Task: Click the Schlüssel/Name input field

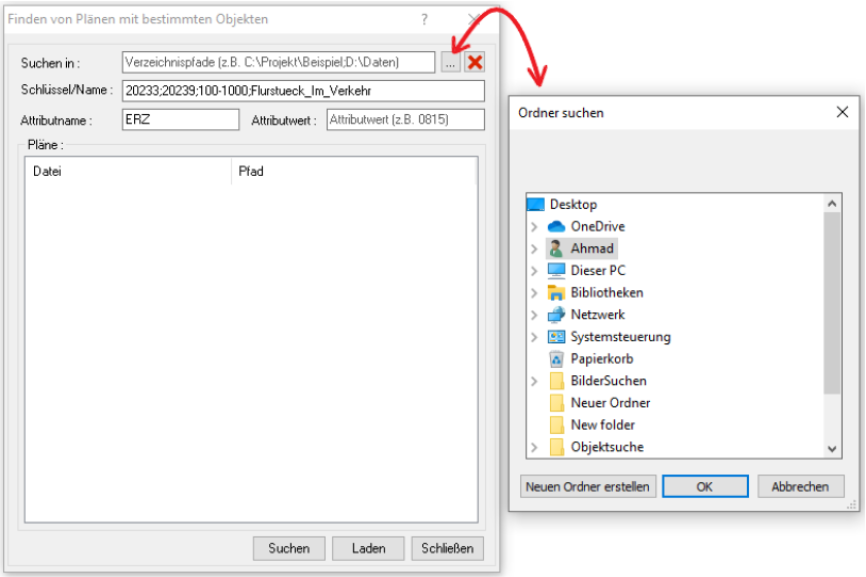Action: point(302,91)
